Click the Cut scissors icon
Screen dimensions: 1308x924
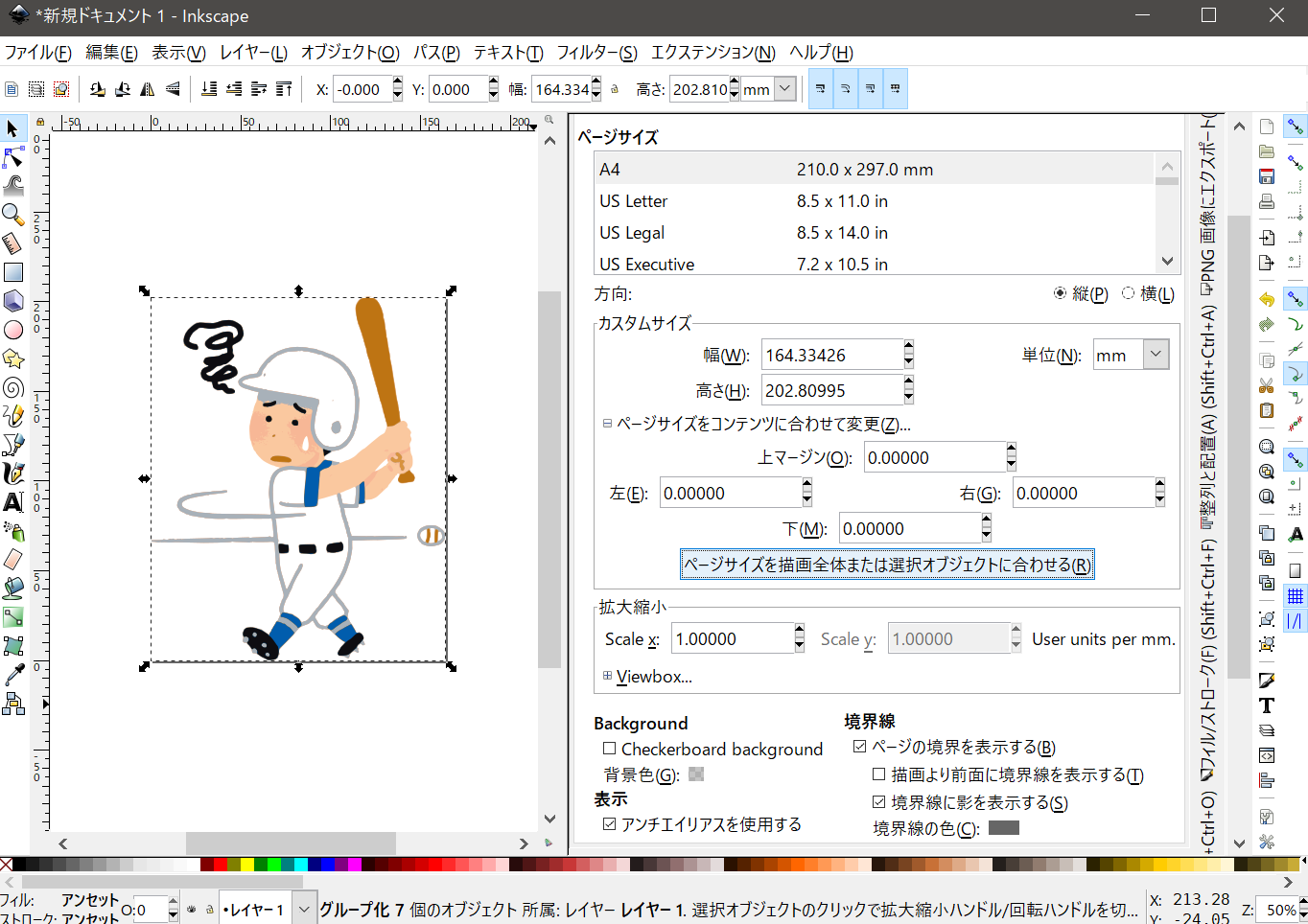click(1267, 385)
